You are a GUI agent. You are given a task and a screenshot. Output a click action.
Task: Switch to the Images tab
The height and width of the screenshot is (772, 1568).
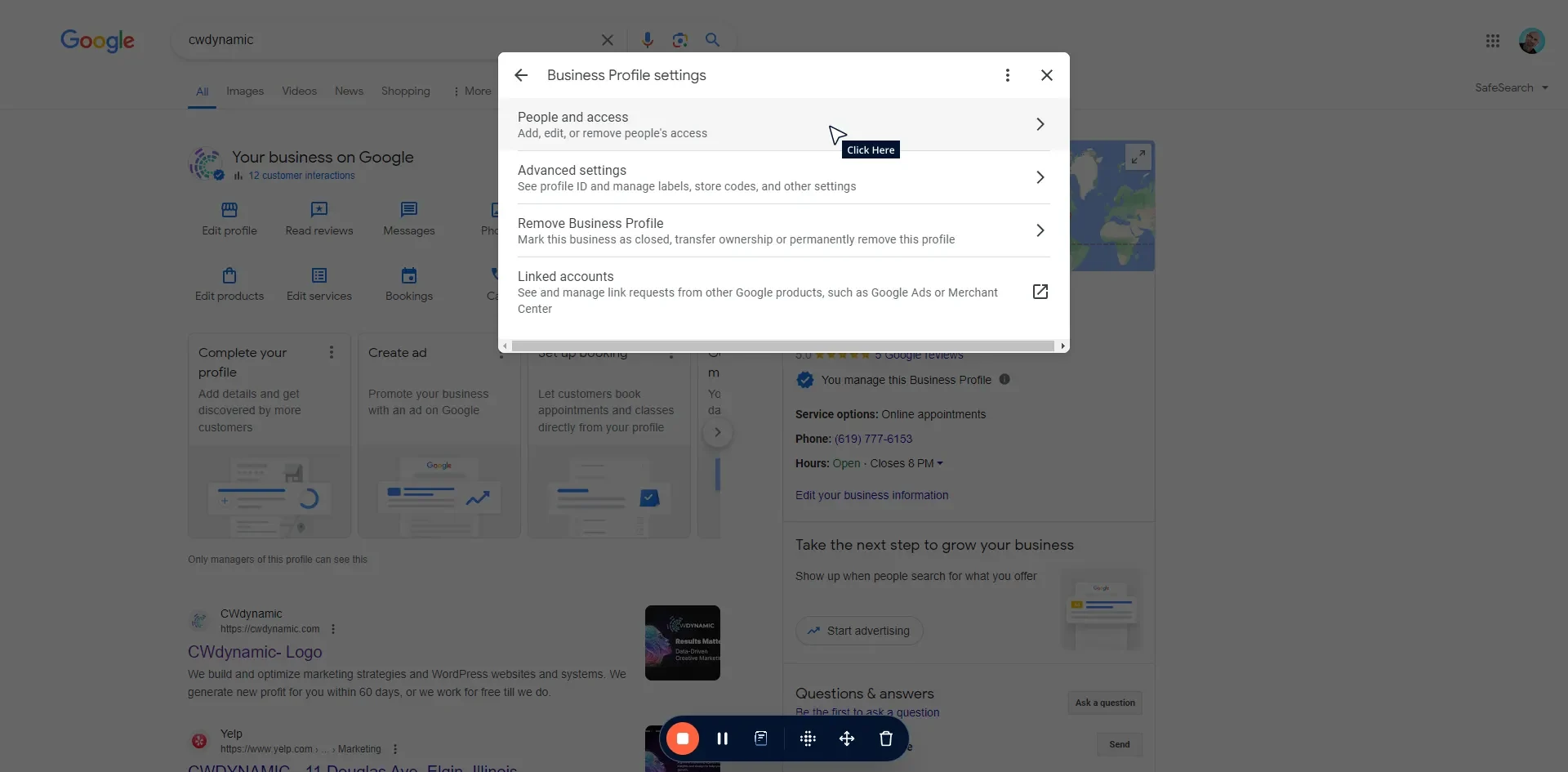pyautogui.click(x=245, y=91)
